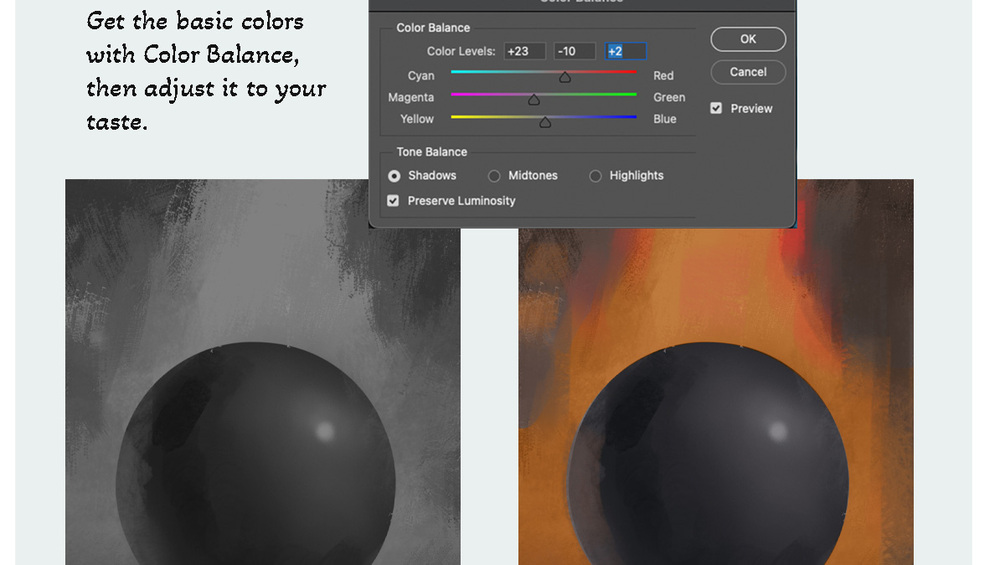Screen dimensions: 1005x565
Task: Click the Green label
Action: pos(669,97)
